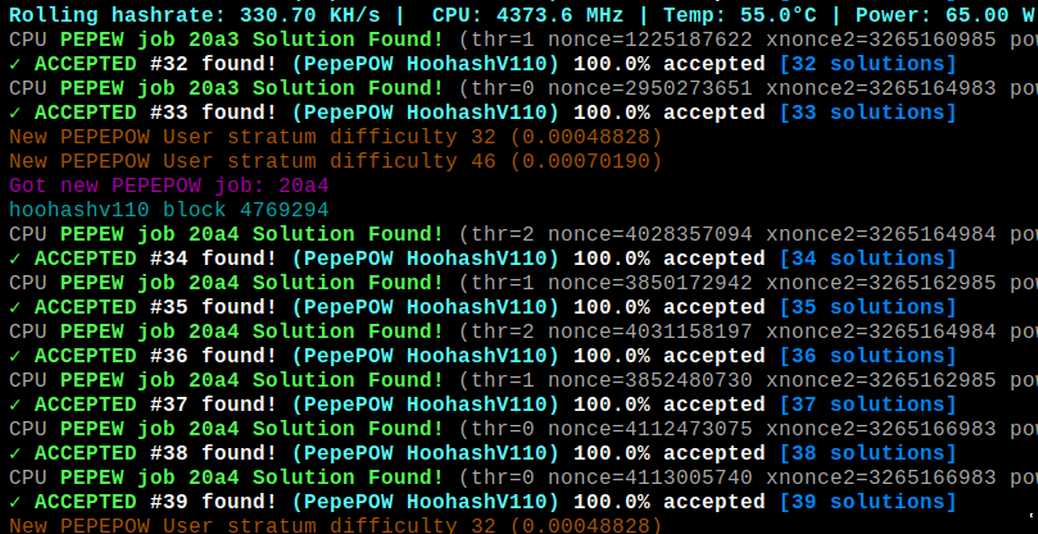The height and width of the screenshot is (534, 1038).
Task: Click nonce=4028357094 in the job 20a4 line
Action: 650,234
